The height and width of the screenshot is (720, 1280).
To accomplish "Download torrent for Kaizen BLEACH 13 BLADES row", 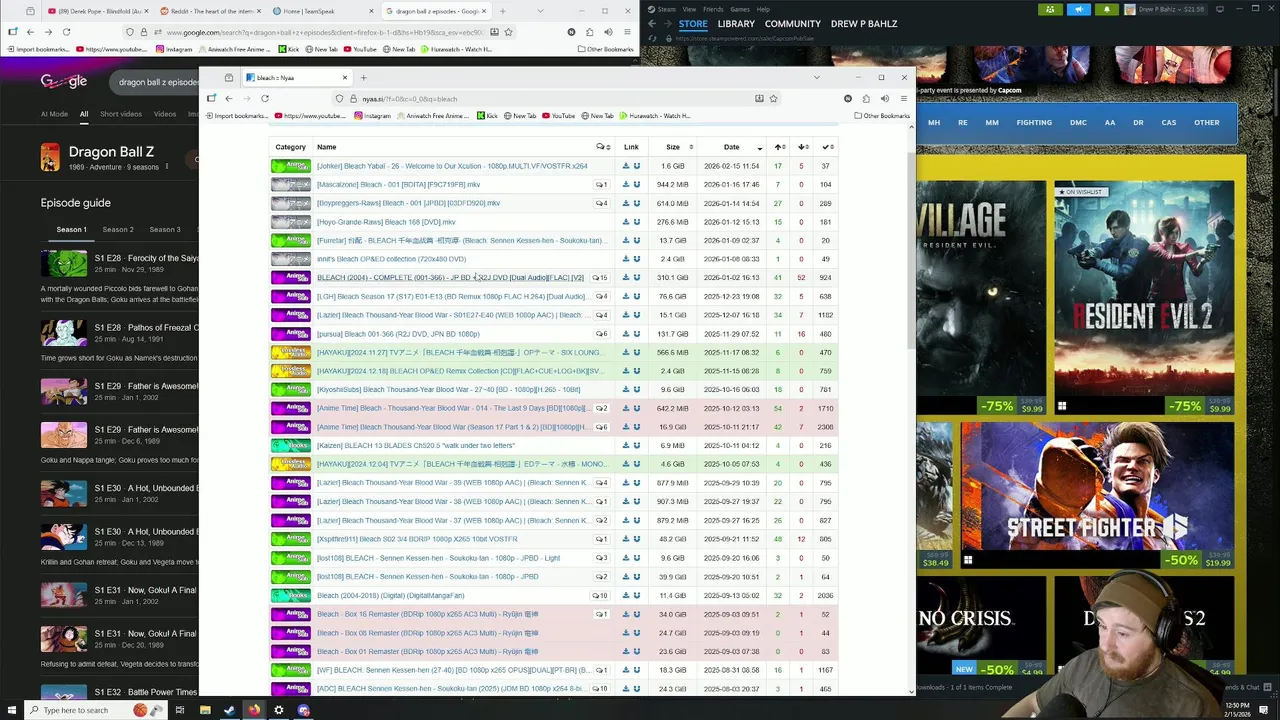I will tap(626, 446).
